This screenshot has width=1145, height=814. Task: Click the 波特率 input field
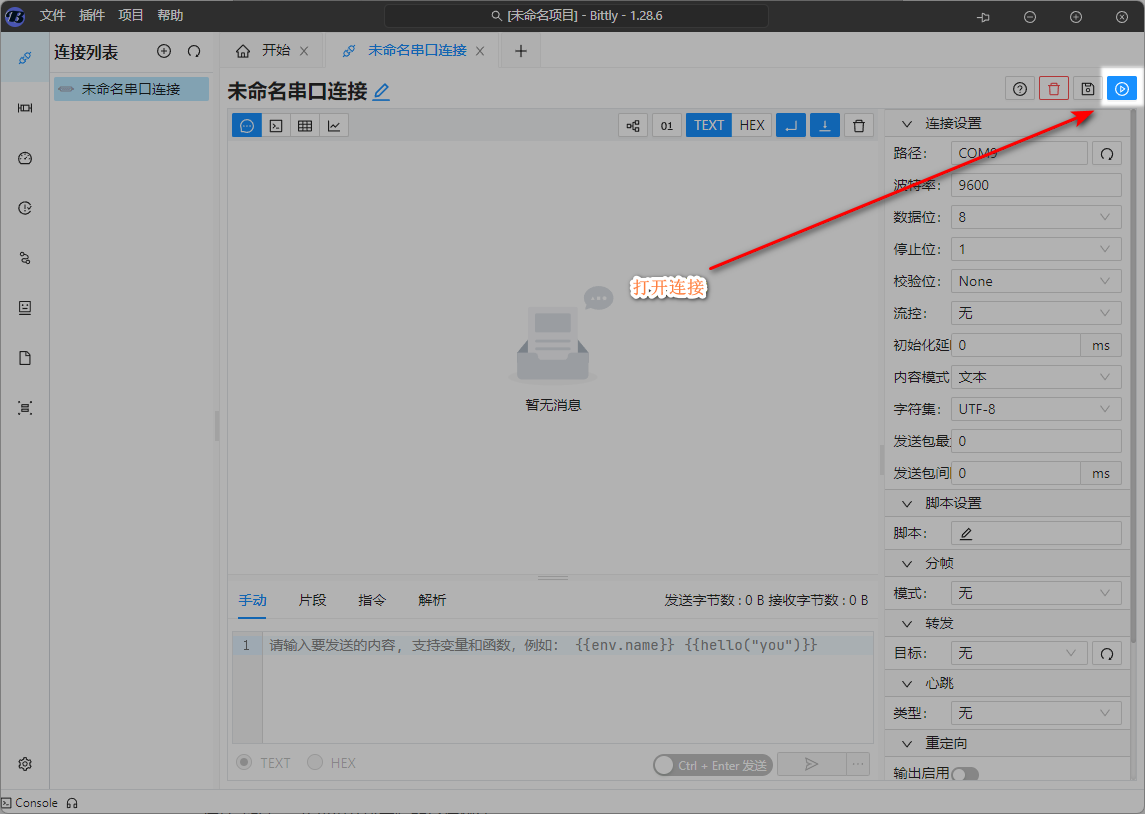pos(1035,185)
